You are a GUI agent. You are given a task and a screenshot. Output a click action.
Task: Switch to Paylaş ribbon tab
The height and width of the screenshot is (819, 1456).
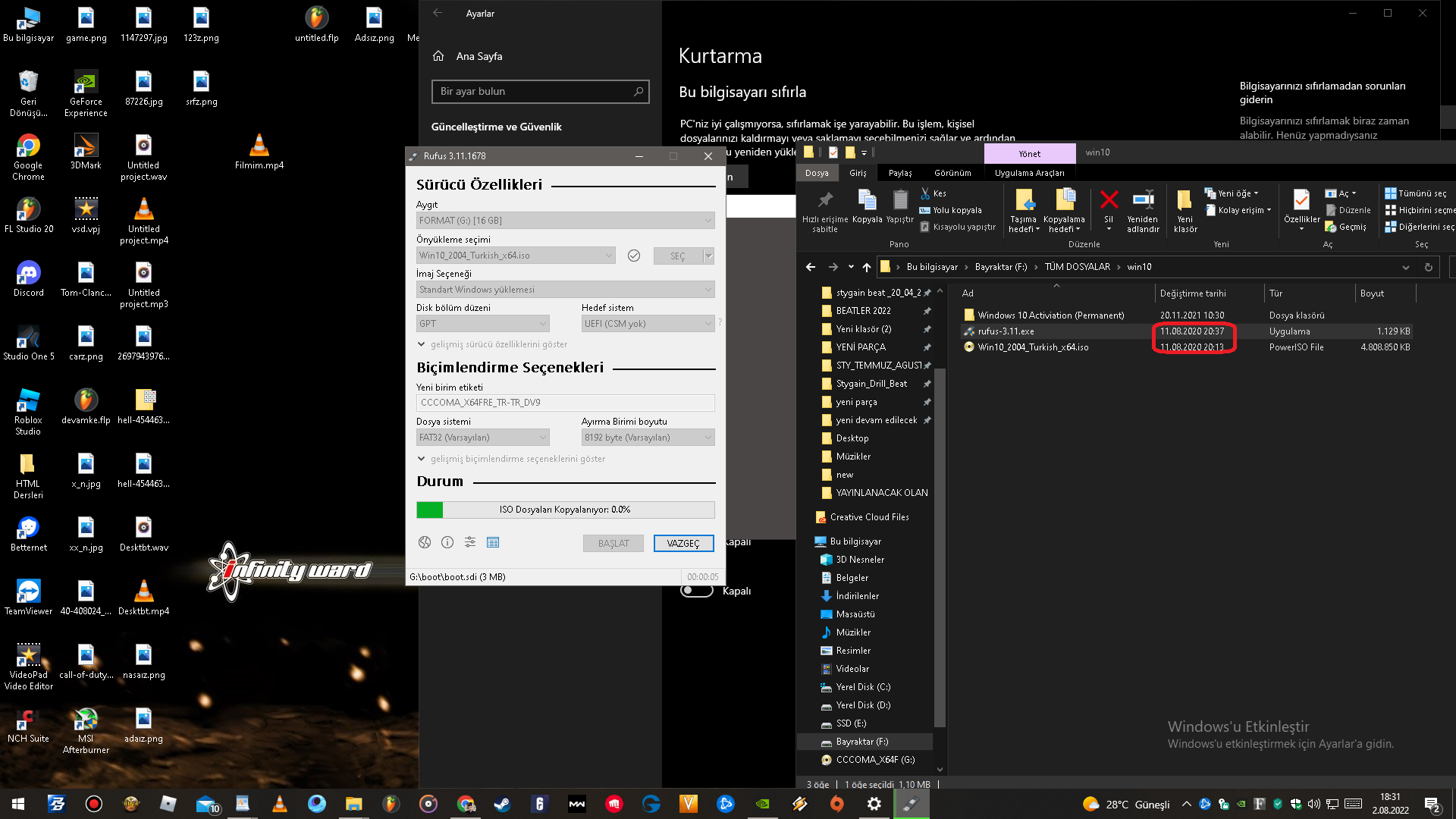900,173
